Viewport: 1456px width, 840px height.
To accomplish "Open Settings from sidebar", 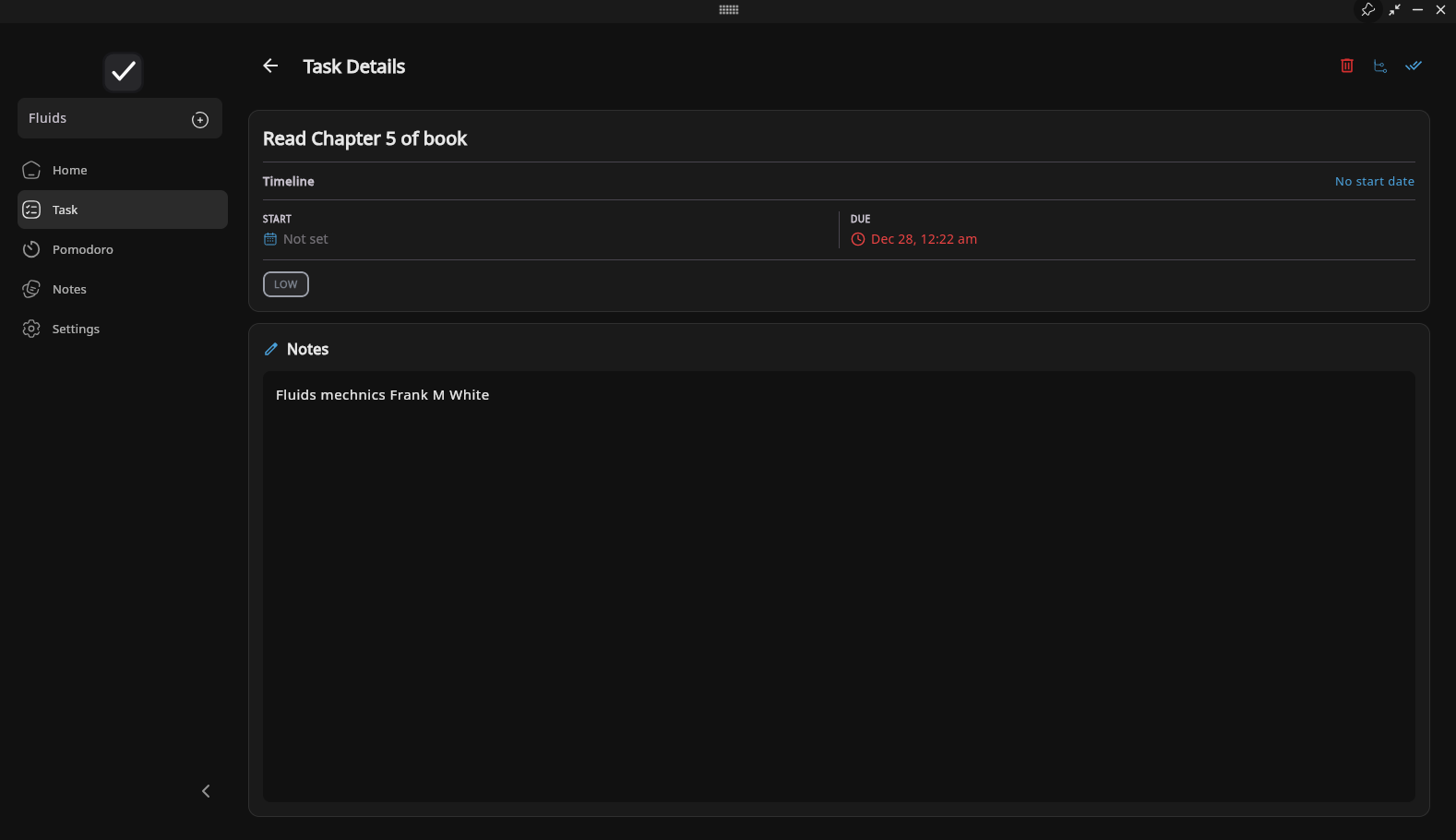I will coord(123,329).
